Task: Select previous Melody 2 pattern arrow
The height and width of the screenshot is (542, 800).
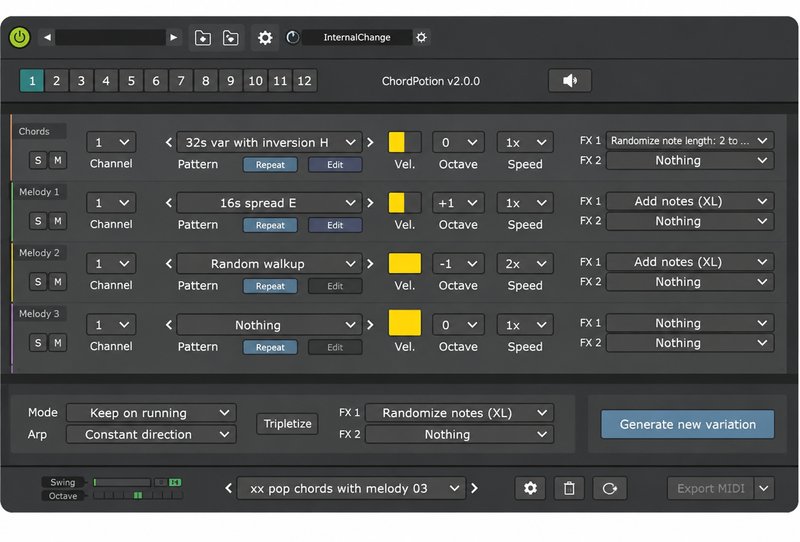Action: pos(169,264)
